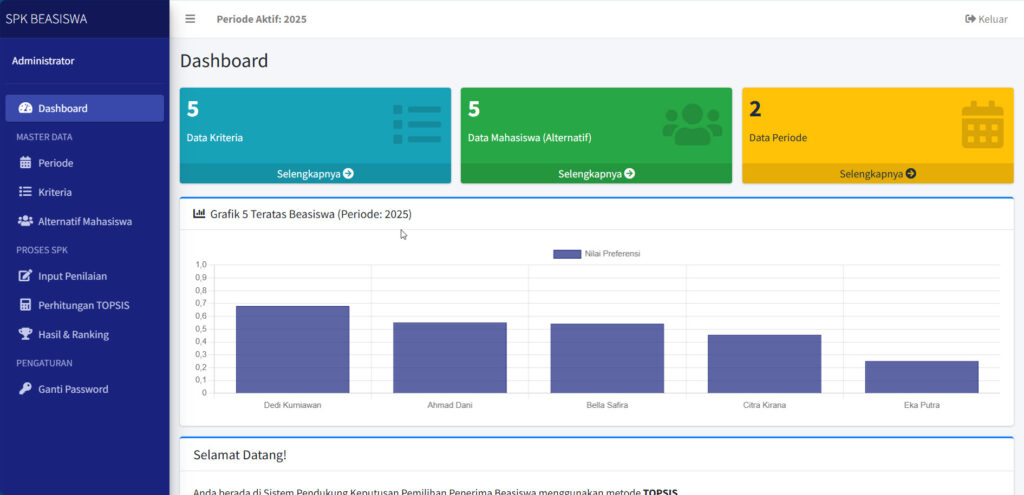The width and height of the screenshot is (1024, 495).
Task: Click the key icon for Ganti Password
Action: (26, 389)
